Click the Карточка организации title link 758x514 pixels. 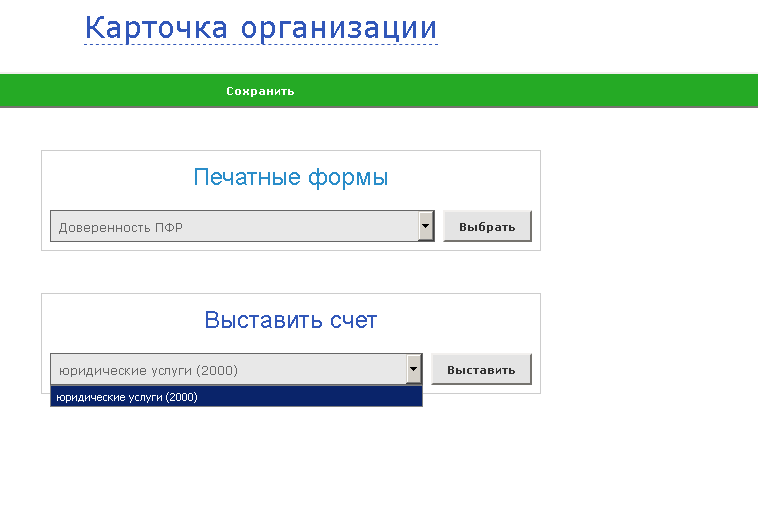tap(261, 28)
